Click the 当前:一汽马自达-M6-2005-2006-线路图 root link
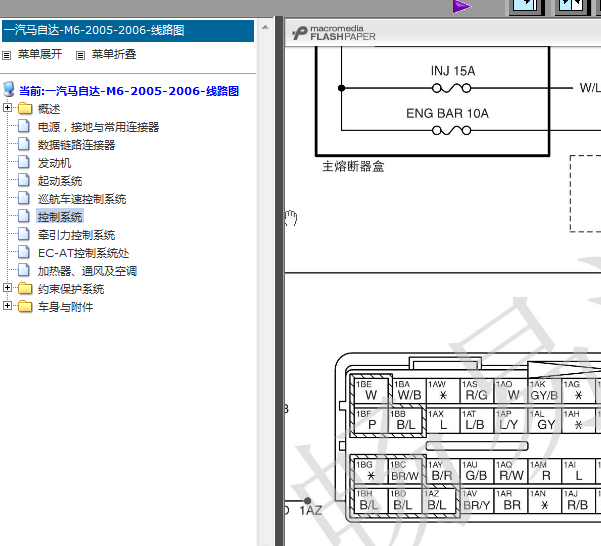The height and width of the screenshot is (546, 601). pos(129,91)
